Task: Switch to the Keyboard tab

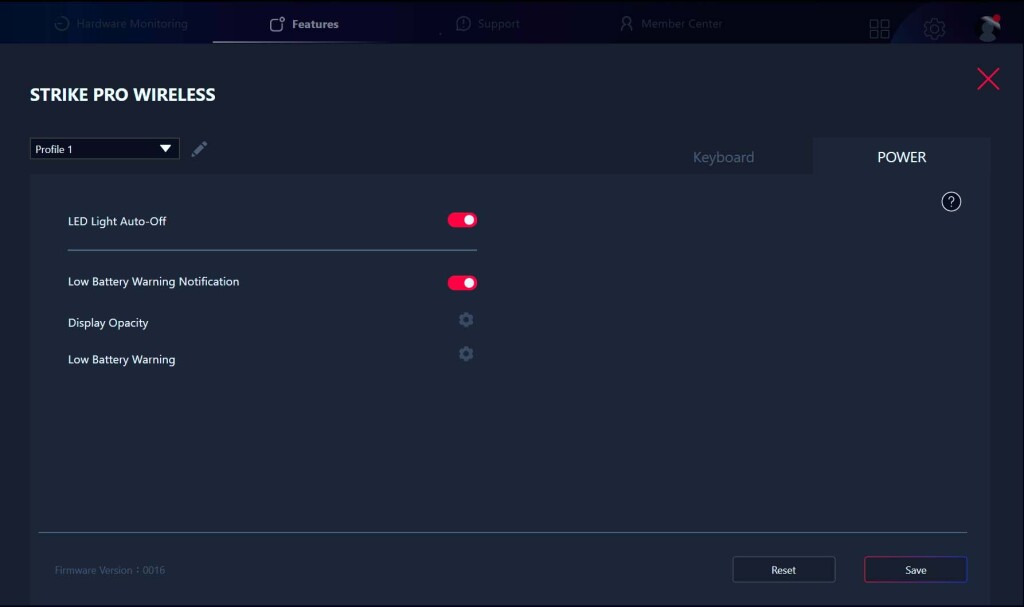Action: (x=723, y=157)
